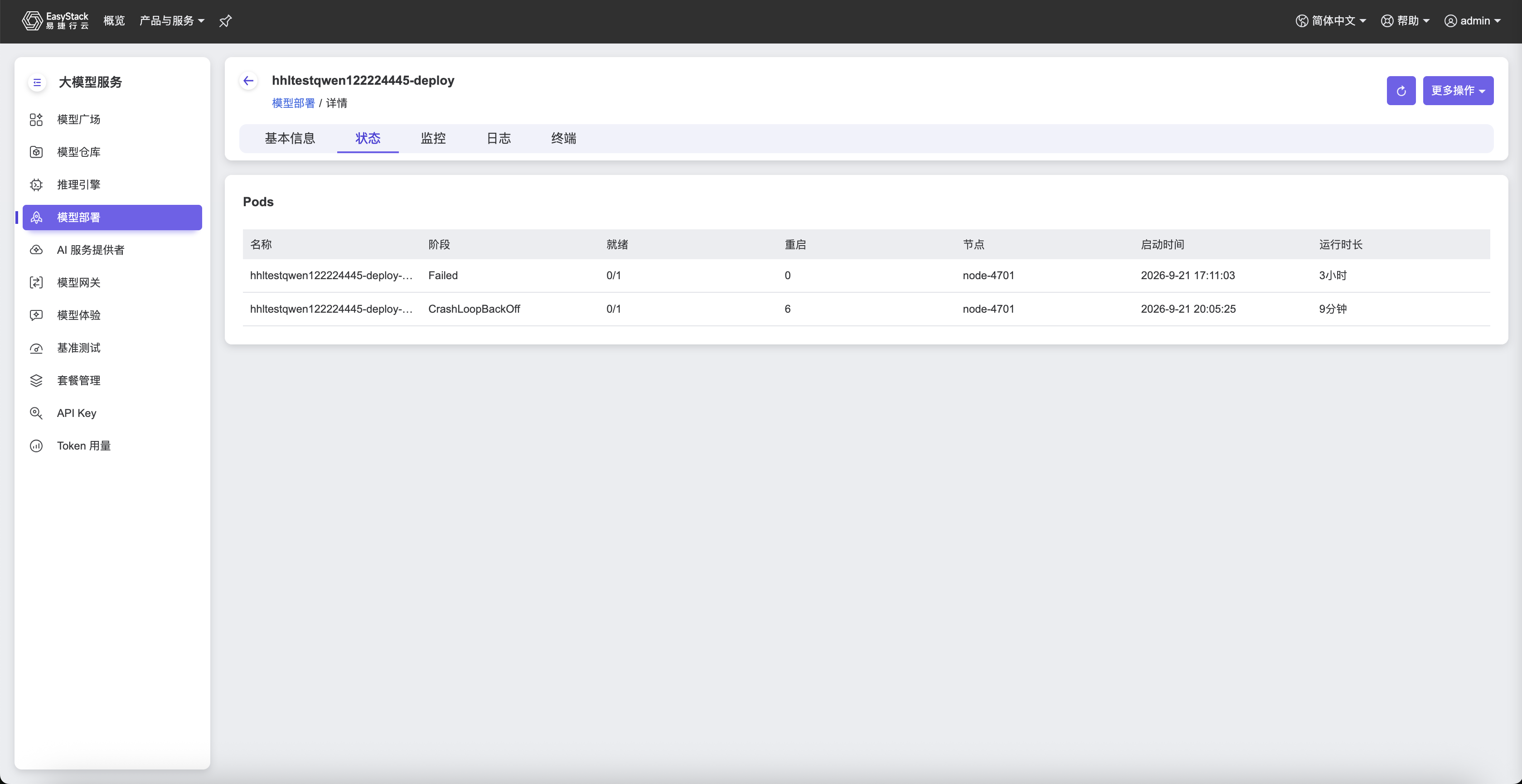The height and width of the screenshot is (784, 1522).
Task: Open 模型仓库 text in sidebar
Action: [78, 152]
